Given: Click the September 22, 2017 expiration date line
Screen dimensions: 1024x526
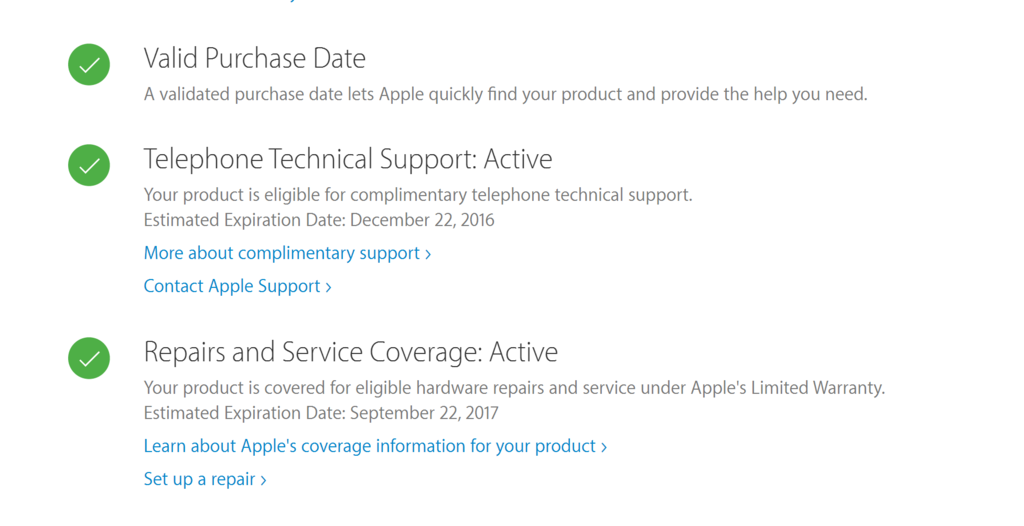Looking at the screenshot, I should point(321,414).
